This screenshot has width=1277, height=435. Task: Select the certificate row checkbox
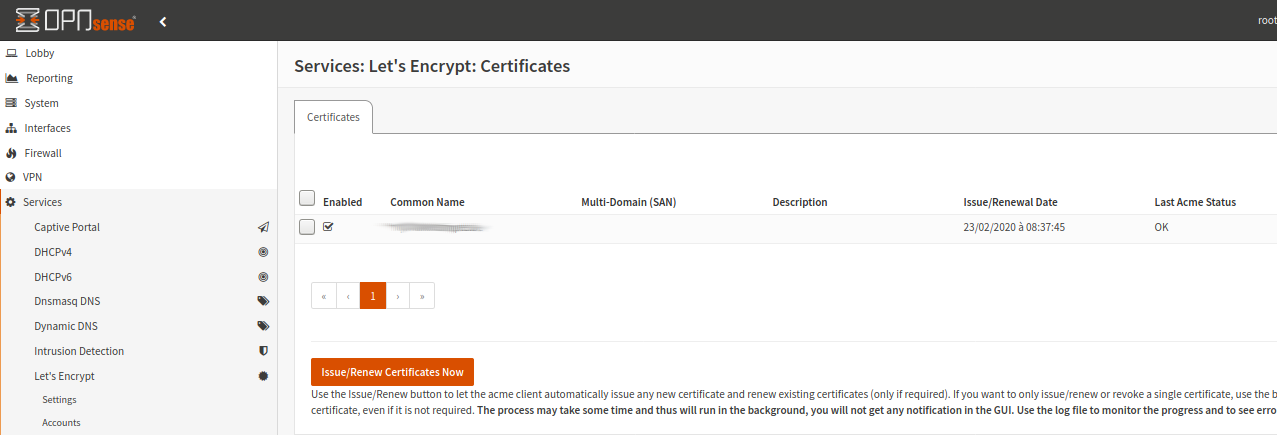click(x=307, y=227)
